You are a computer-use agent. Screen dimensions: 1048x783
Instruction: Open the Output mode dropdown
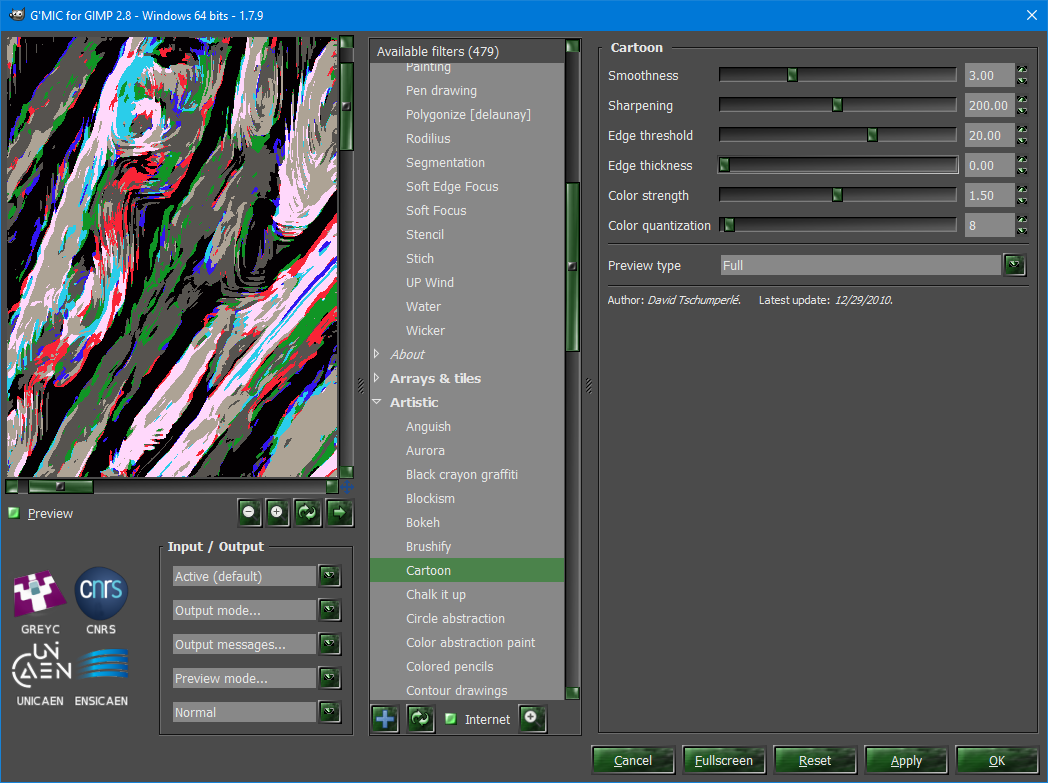[x=257, y=610]
